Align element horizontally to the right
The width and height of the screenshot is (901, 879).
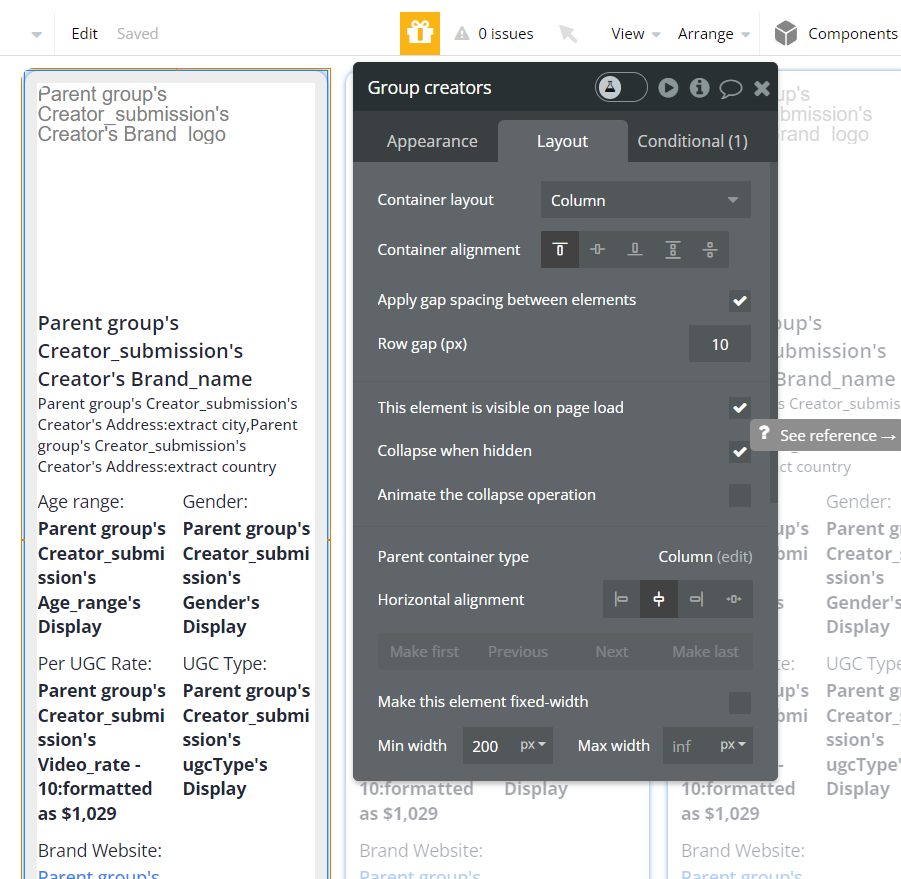[x=696, y=599]
